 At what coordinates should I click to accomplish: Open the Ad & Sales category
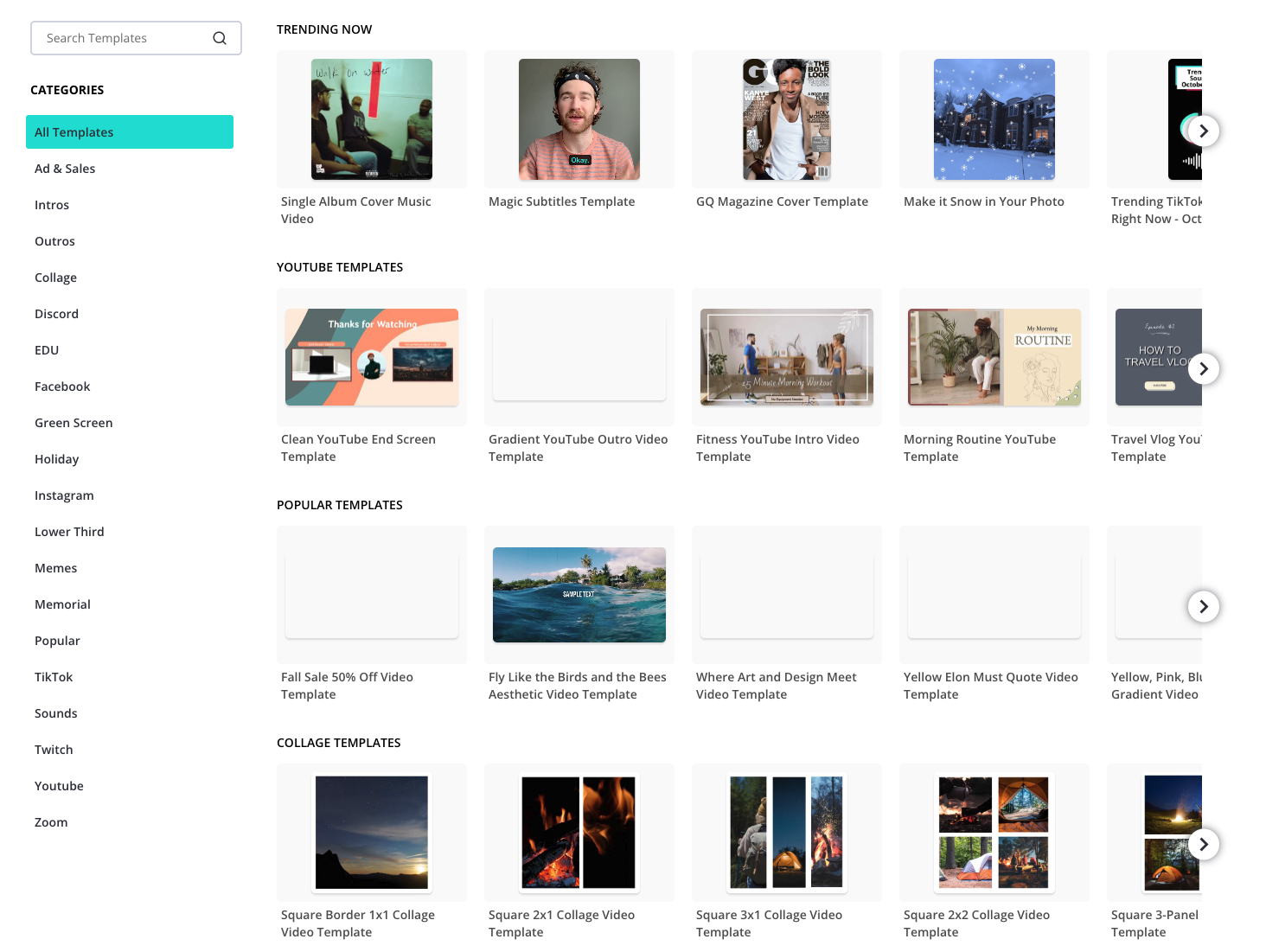coord(65,169)
